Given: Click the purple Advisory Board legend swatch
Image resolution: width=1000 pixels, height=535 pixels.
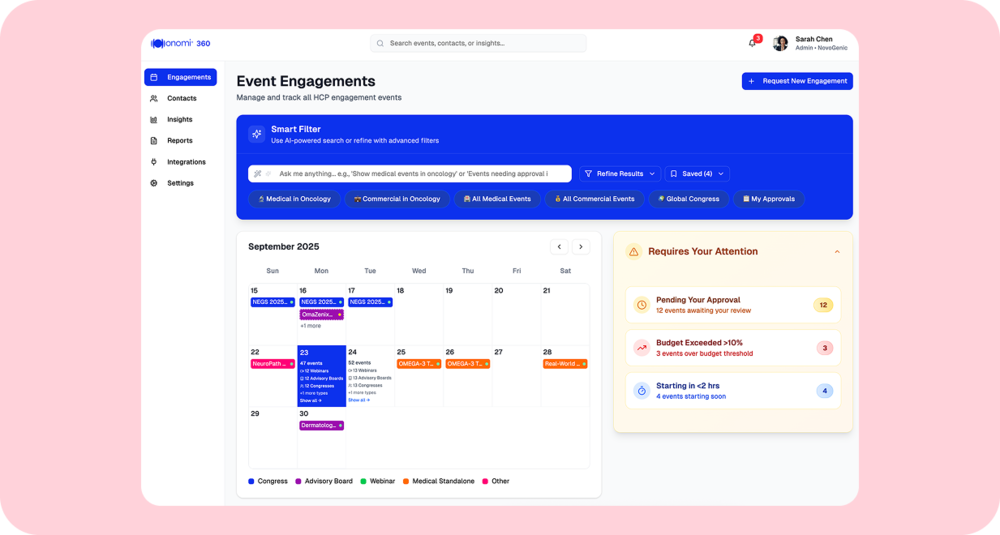Looking at the screenshot, I should pos(298,481).
